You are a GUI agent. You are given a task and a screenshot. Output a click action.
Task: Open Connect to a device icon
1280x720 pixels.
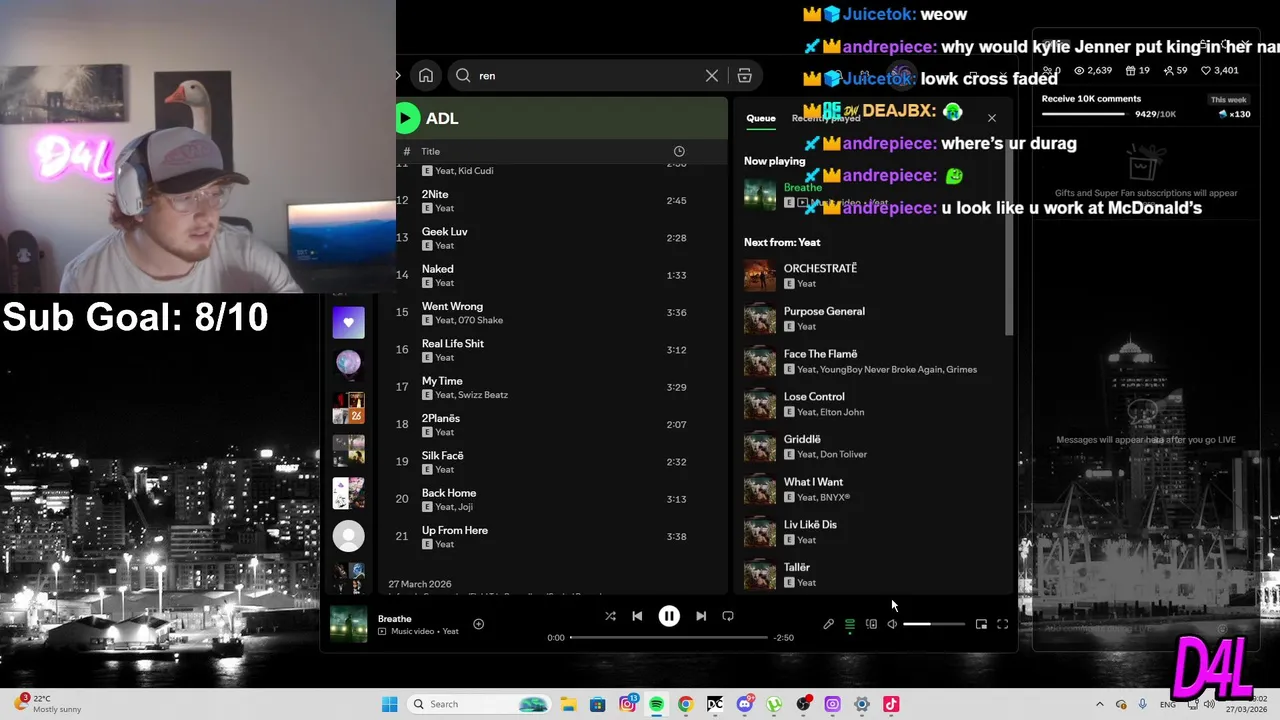coord(871,624)
